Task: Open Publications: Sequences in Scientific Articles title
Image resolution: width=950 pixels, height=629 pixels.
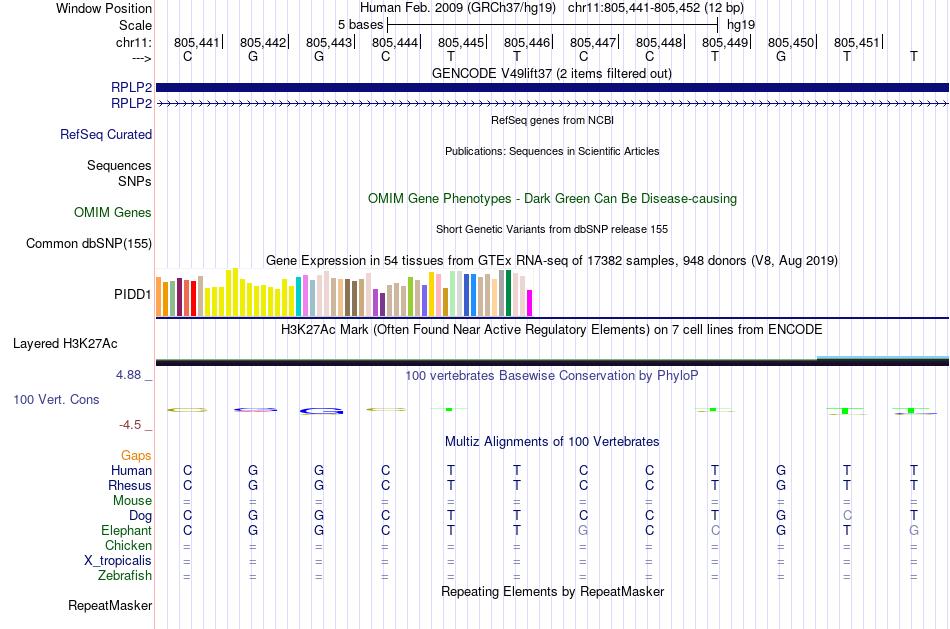Action: click(x=552, y=151)
